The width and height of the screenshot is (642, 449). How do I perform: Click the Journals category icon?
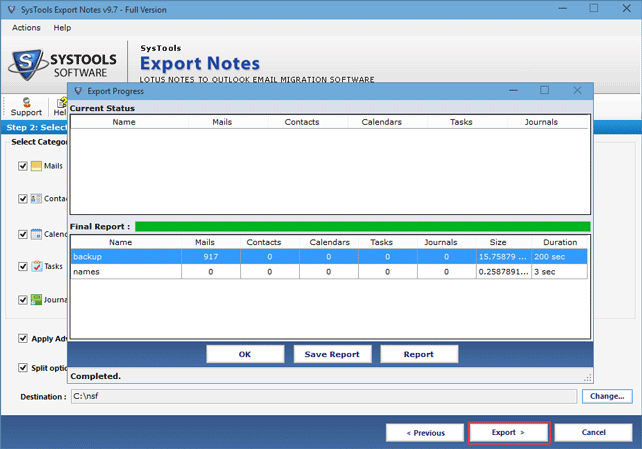click(36, 300)
